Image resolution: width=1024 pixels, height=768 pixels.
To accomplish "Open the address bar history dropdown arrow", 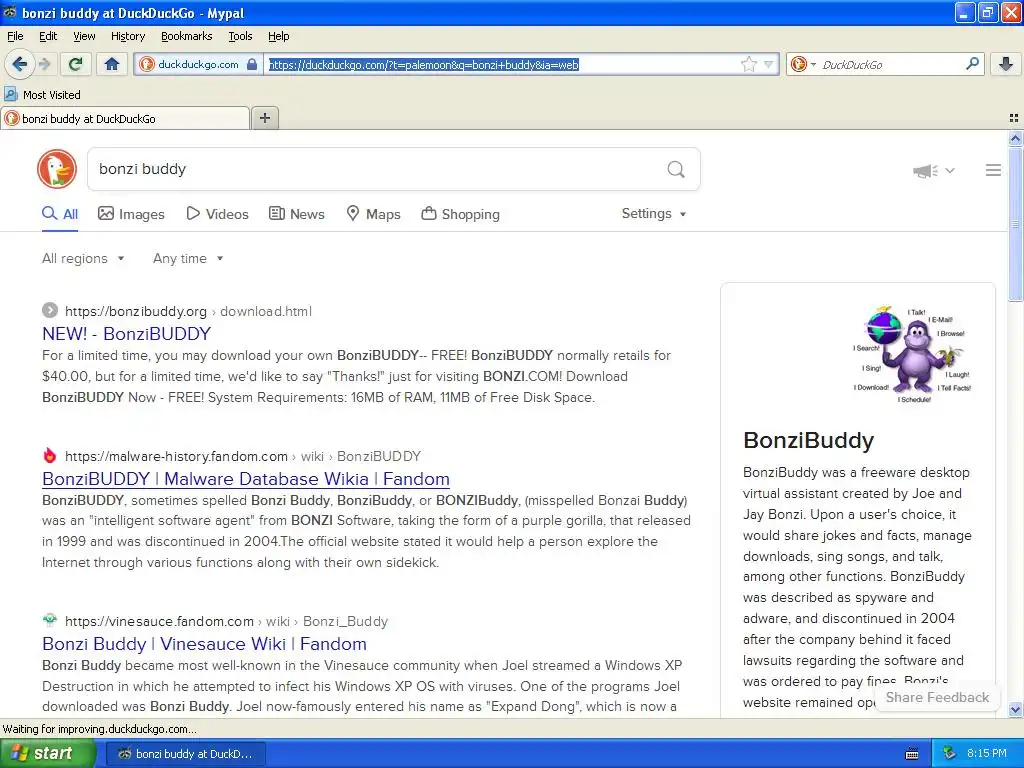I will [769, 64].
